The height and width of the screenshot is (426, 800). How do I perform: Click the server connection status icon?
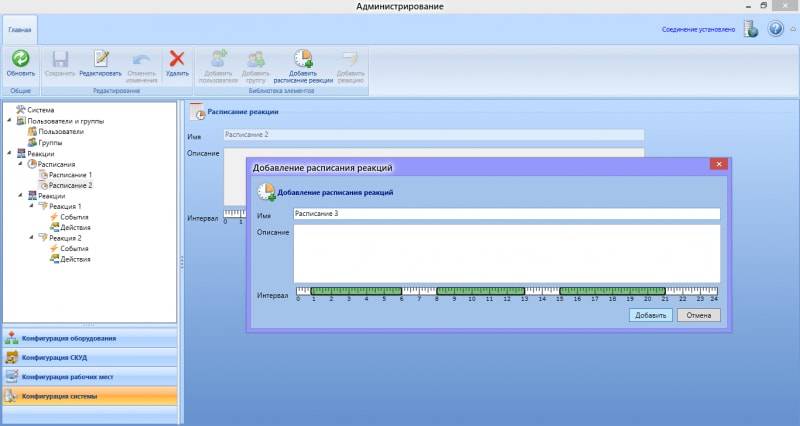point(750,29)
